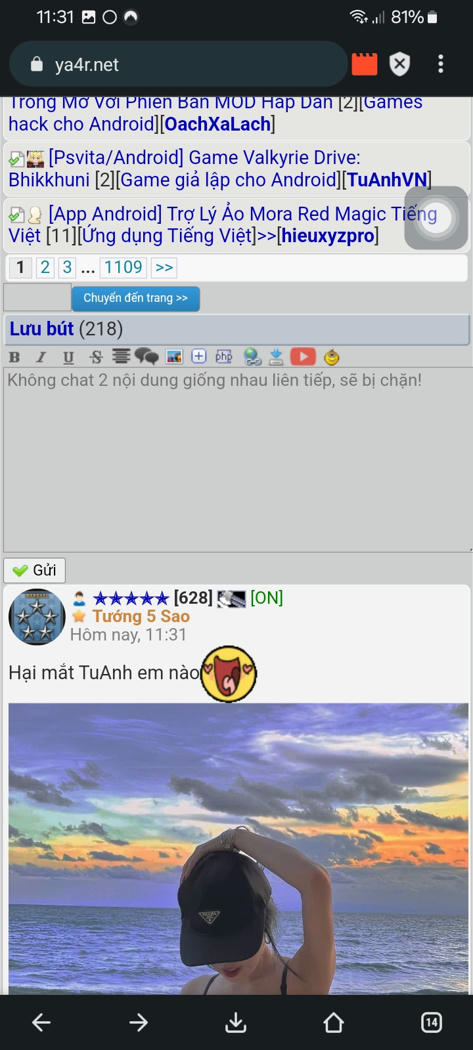Focus the page number input box
This screenshot has width=473, height=1050.
pos(38,297)
